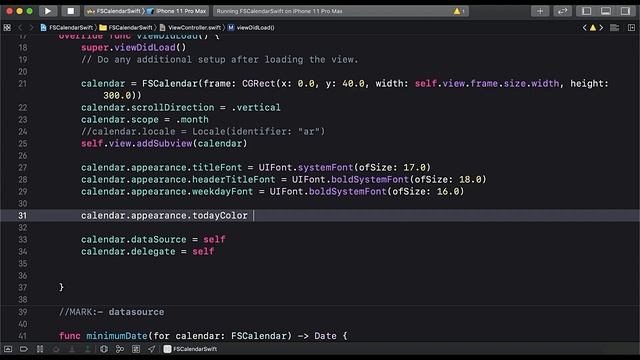Image resolution: width=640 pixels, height=360 pixels.
Task: Click the Run (play) button
Action: click(48, 11)
